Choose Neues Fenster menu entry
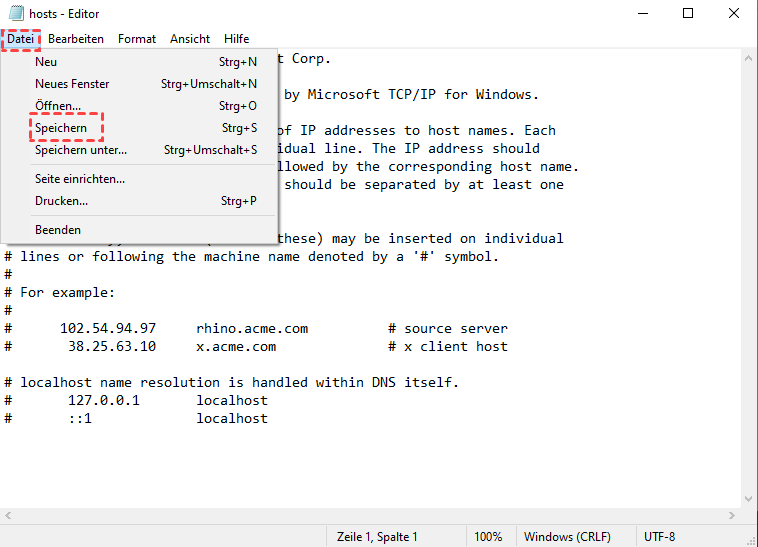Image resolution: width=758 pixels, height=547 pixels. tap(72, 84)
